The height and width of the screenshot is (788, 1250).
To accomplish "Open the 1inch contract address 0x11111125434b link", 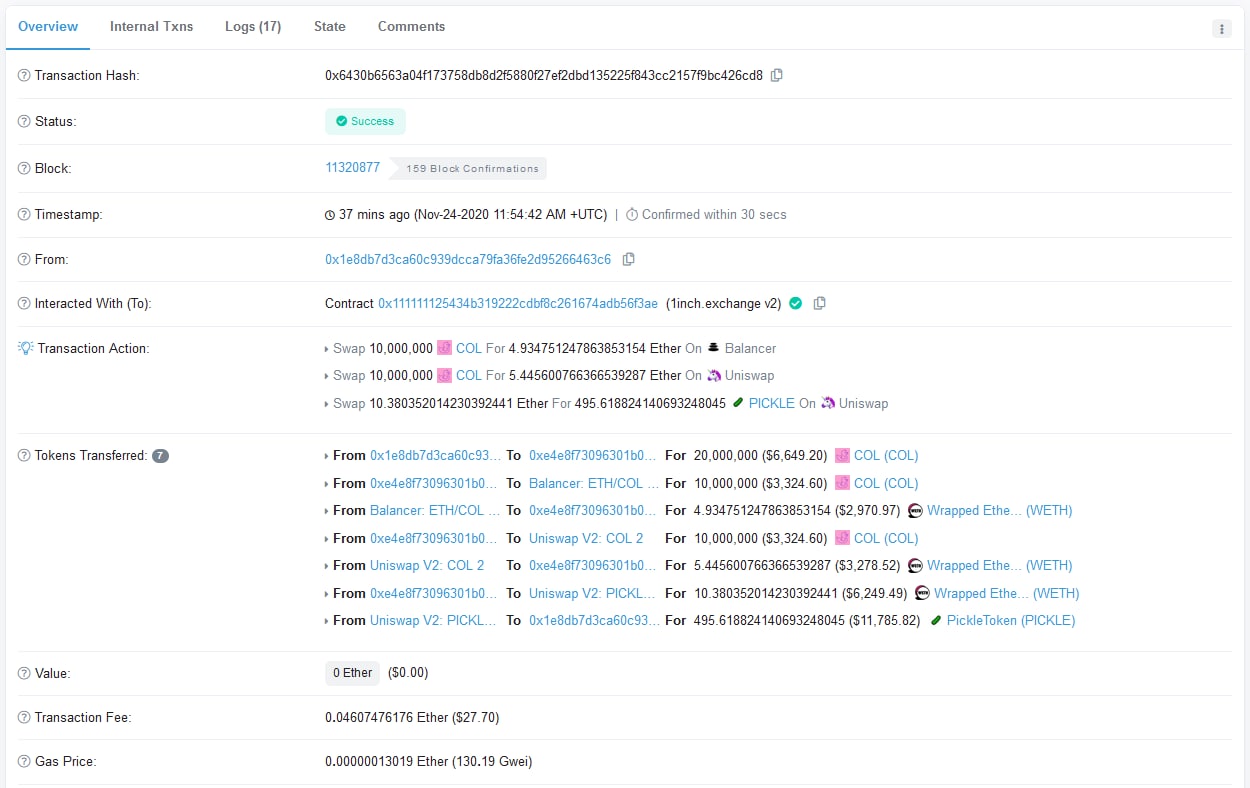I will coord(518,303).
